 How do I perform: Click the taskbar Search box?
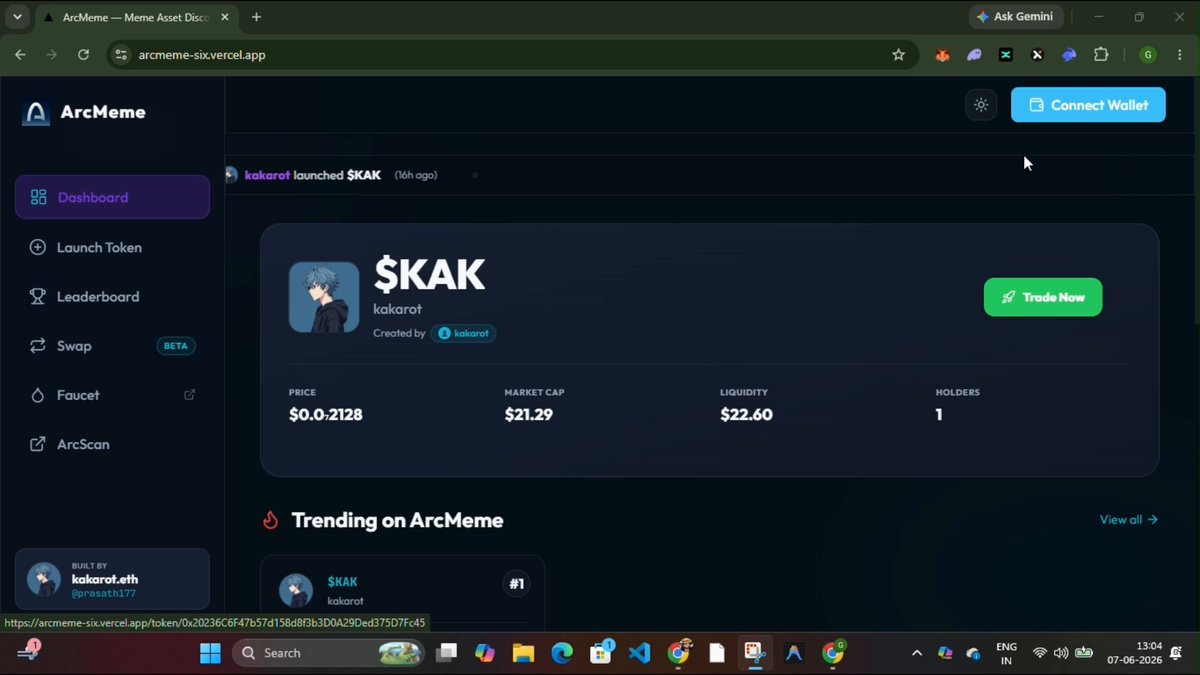point(328,653)
